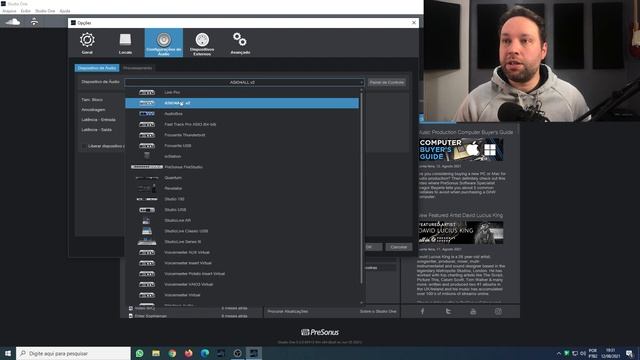The height and width of the screenshot is (360, 640).
Task: Choose the first device above ASIO4ALL
Action: coord(242,92)
